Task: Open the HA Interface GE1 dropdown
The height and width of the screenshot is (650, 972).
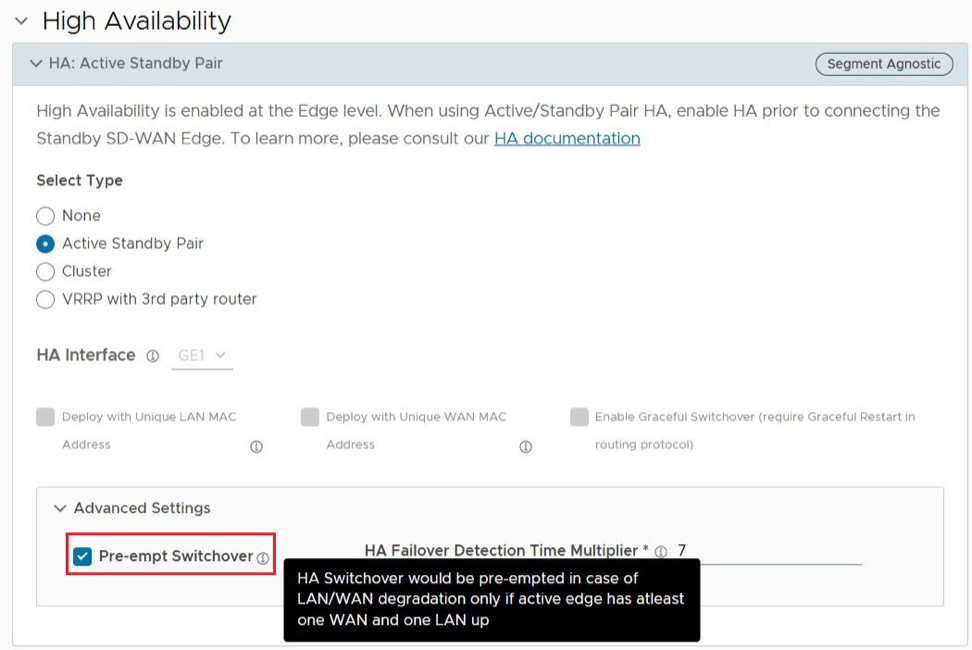Action: (202, 355)
